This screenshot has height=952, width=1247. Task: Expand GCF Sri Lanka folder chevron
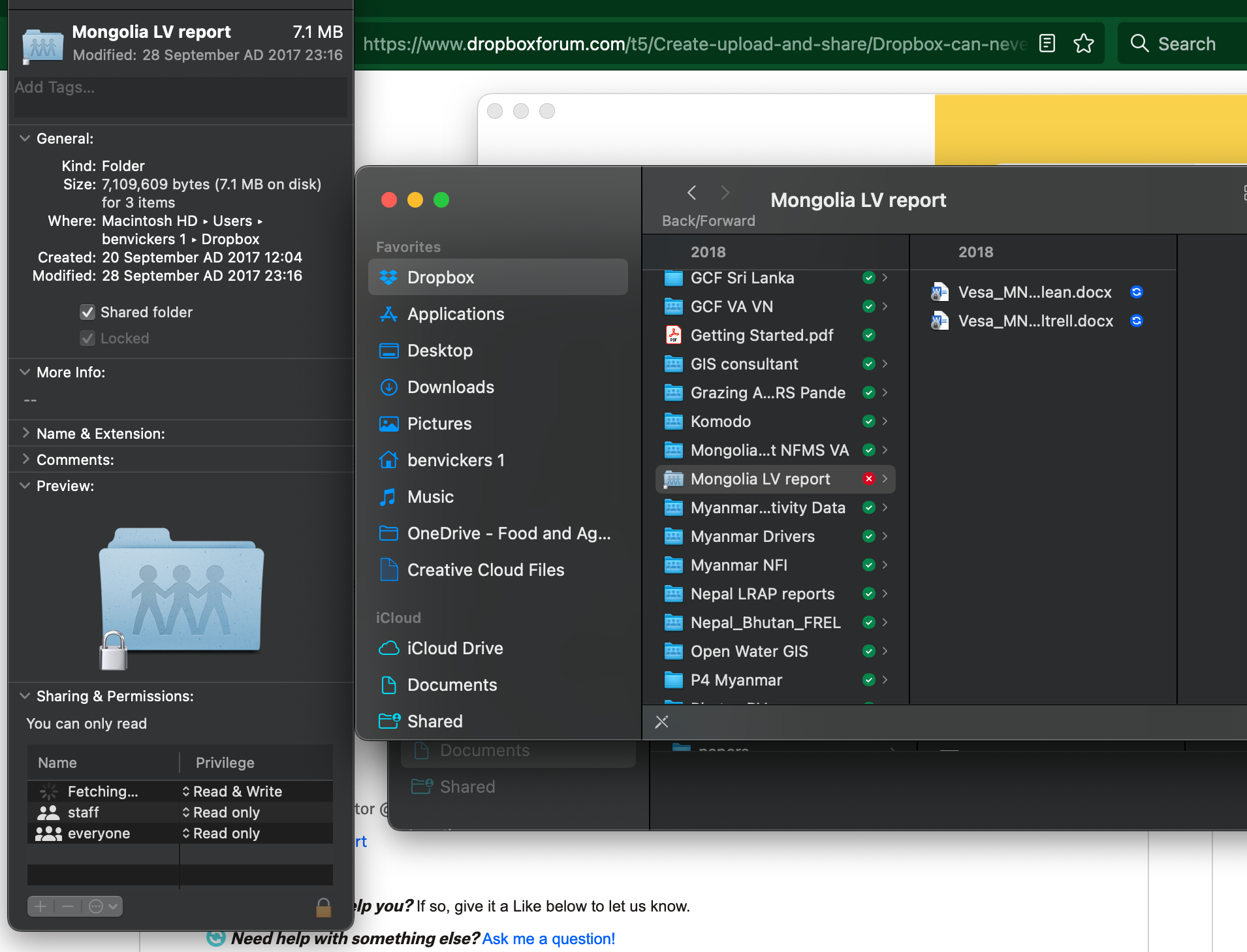(885, 278)
